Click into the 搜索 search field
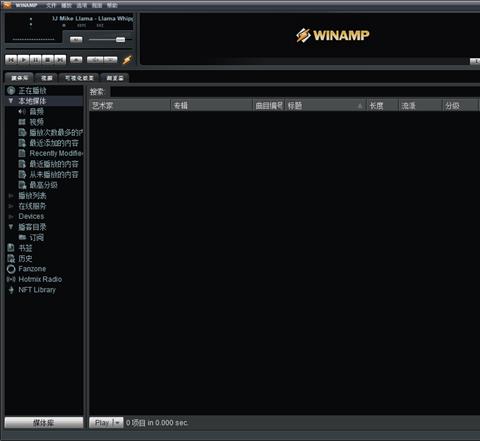 295,92
